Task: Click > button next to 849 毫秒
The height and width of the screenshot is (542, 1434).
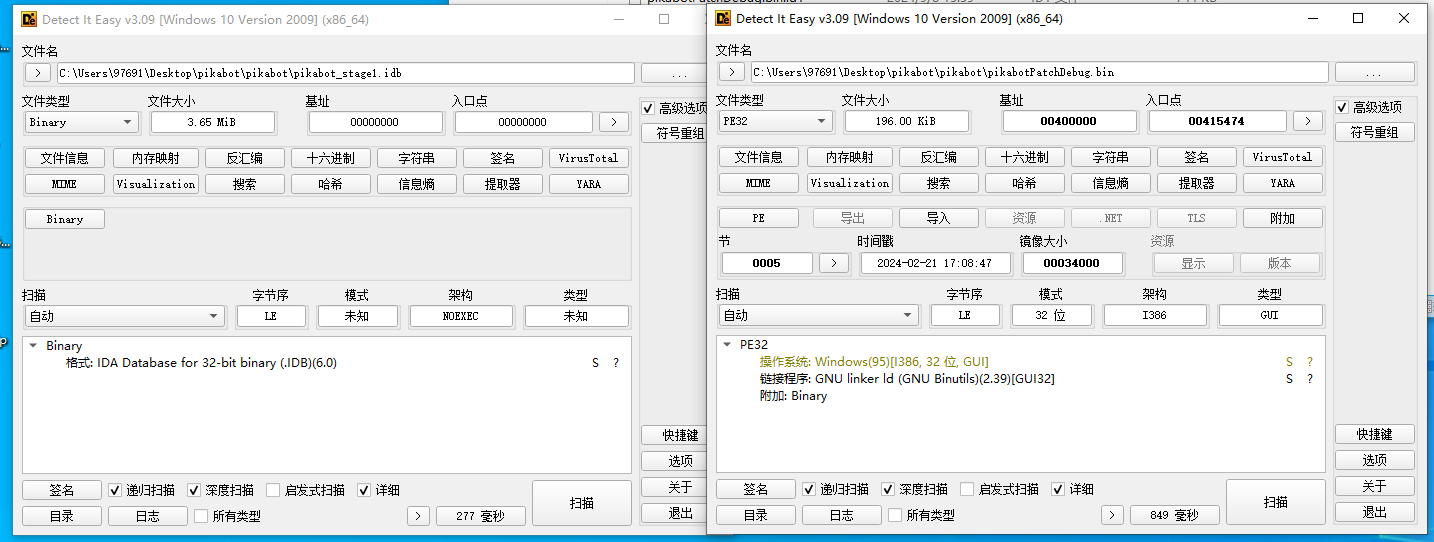Action: click(x=1112, y=515)
